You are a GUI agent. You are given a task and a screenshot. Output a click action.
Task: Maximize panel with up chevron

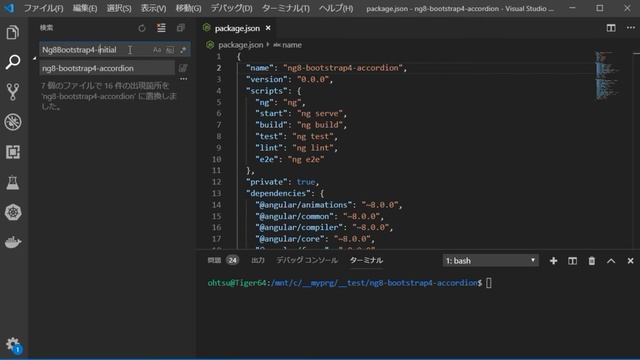[x=611, y=260]
